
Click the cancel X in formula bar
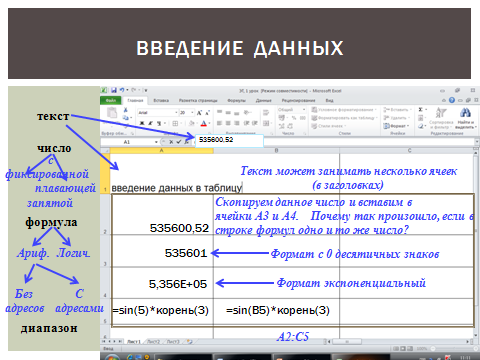(x=171, y=142)
